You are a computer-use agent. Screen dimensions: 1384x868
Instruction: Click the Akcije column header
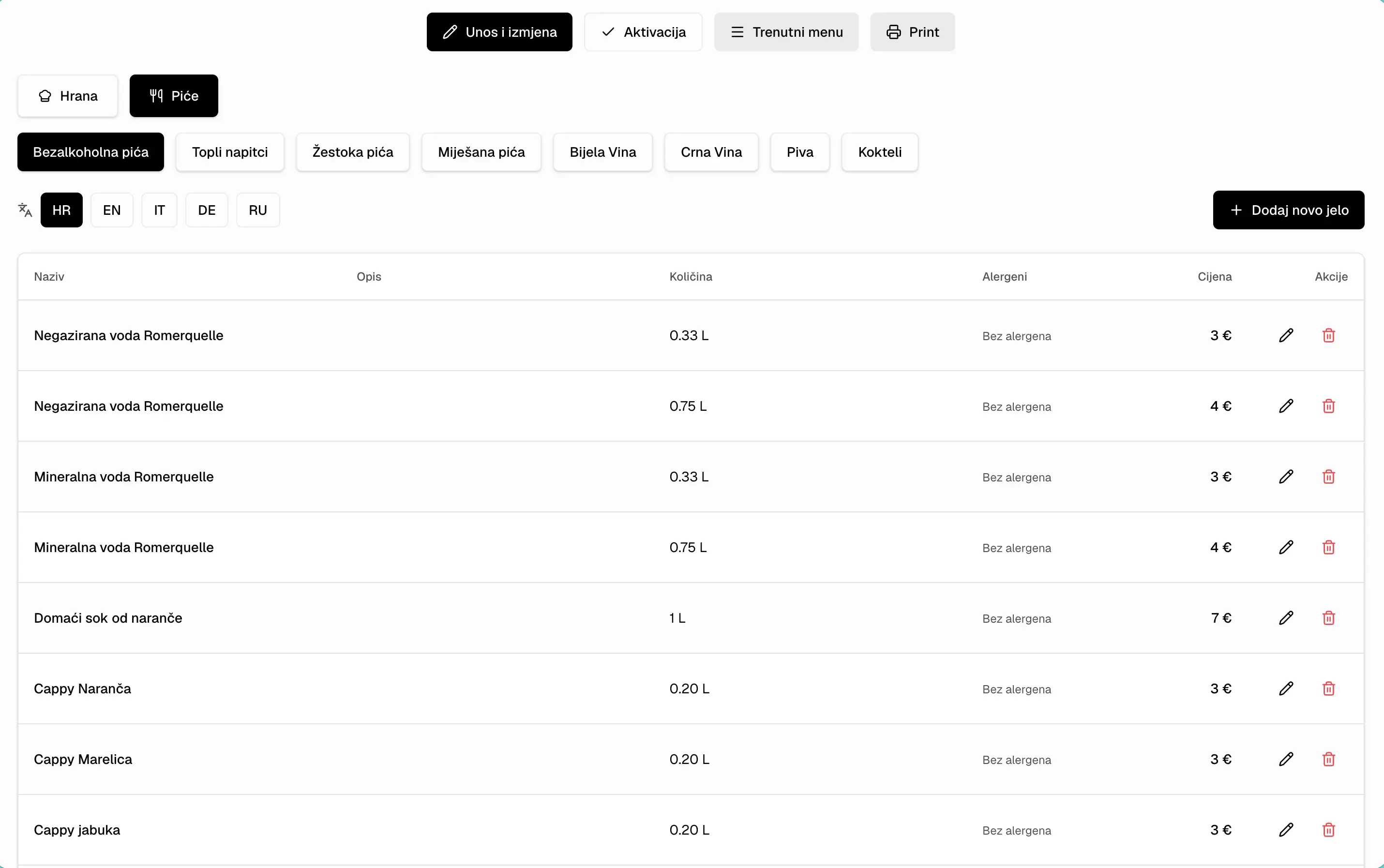(1331, 277)
